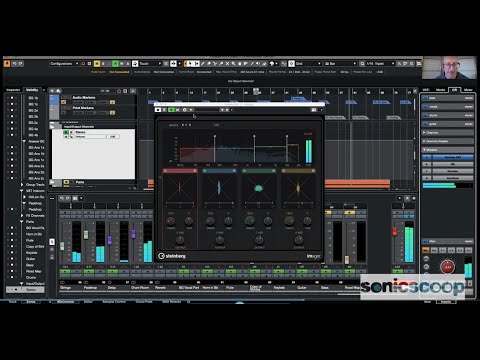The width and height of the screenshot is (480, 360).
Task: Toggle the yellow global Mute M button
Action: 97,63
